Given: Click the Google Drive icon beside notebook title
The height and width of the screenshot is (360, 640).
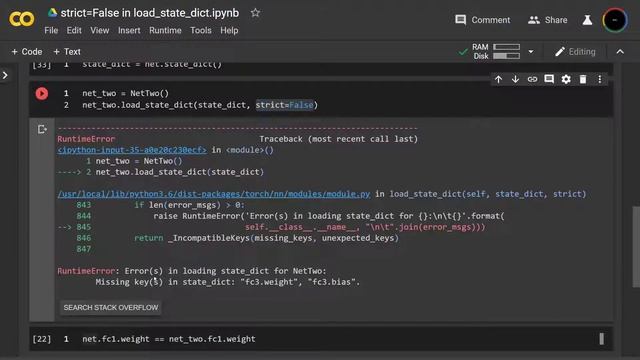Looking at the screenshot, I should click(52, 13).
